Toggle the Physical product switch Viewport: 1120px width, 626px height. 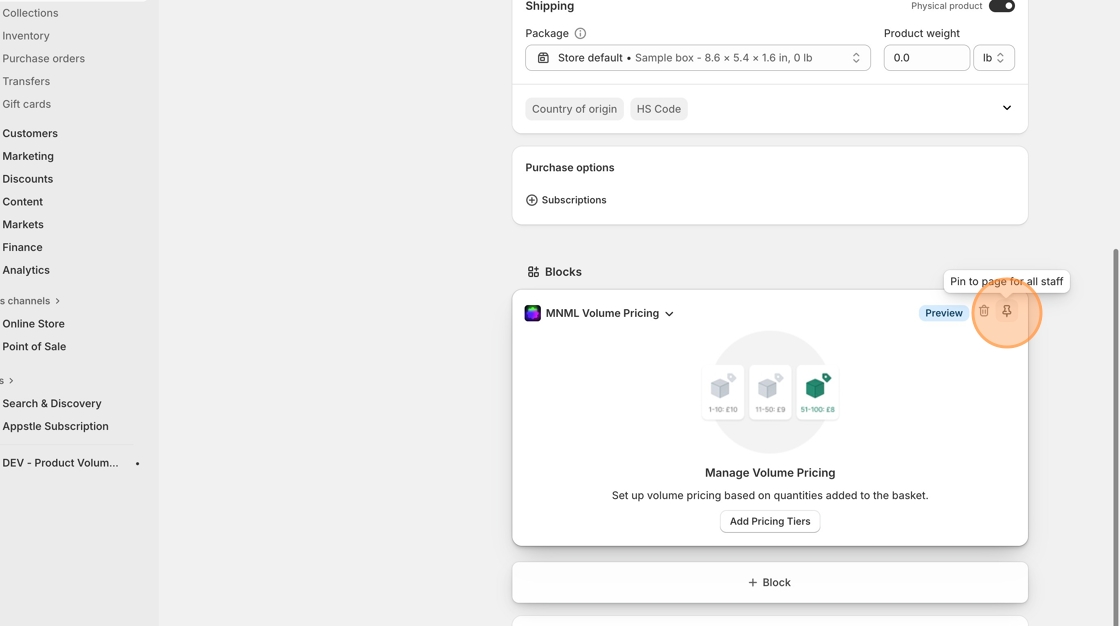click(x=1001, y=6)
